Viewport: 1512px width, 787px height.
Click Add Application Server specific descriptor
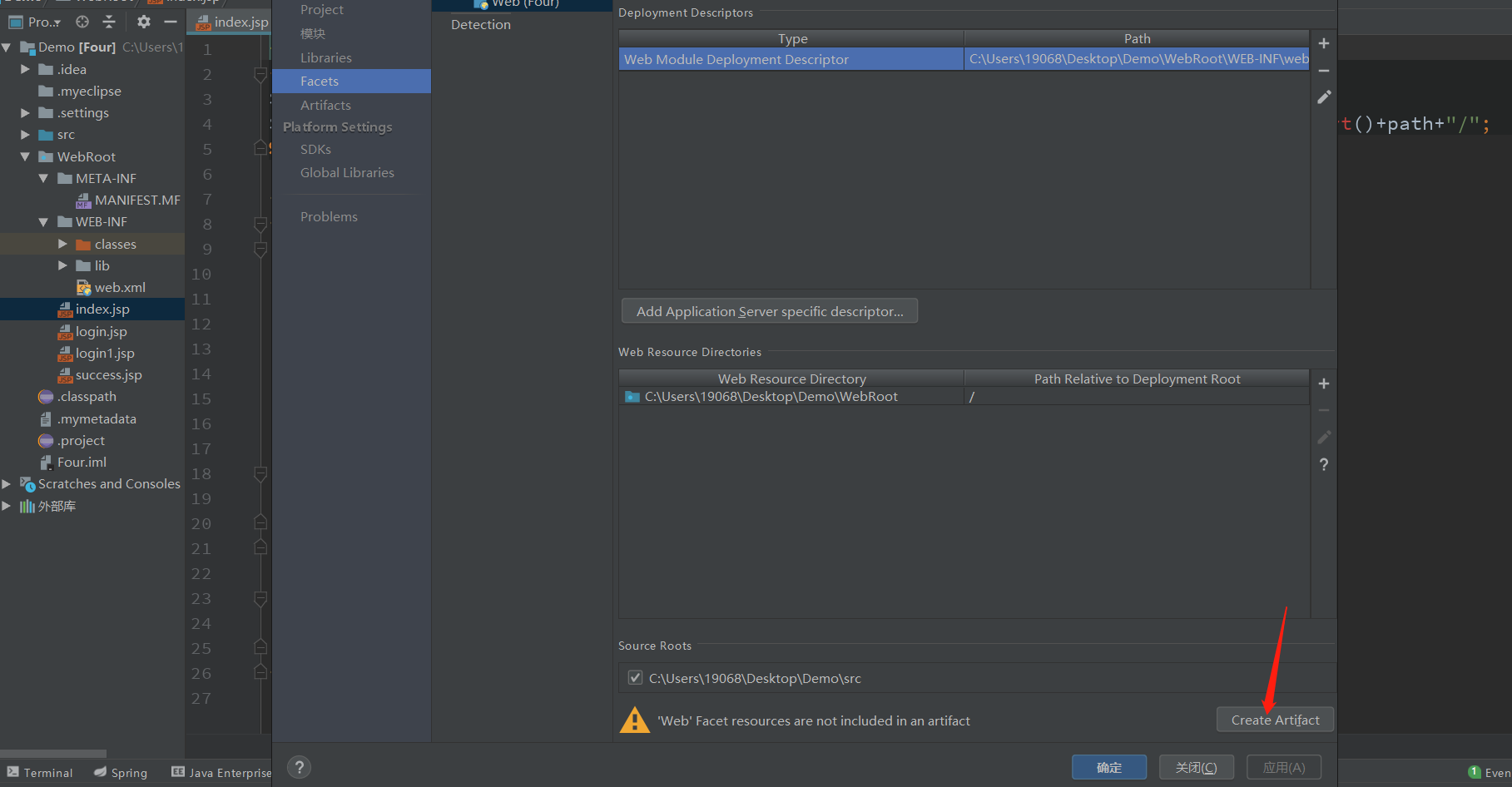click(x=770, y=311)
